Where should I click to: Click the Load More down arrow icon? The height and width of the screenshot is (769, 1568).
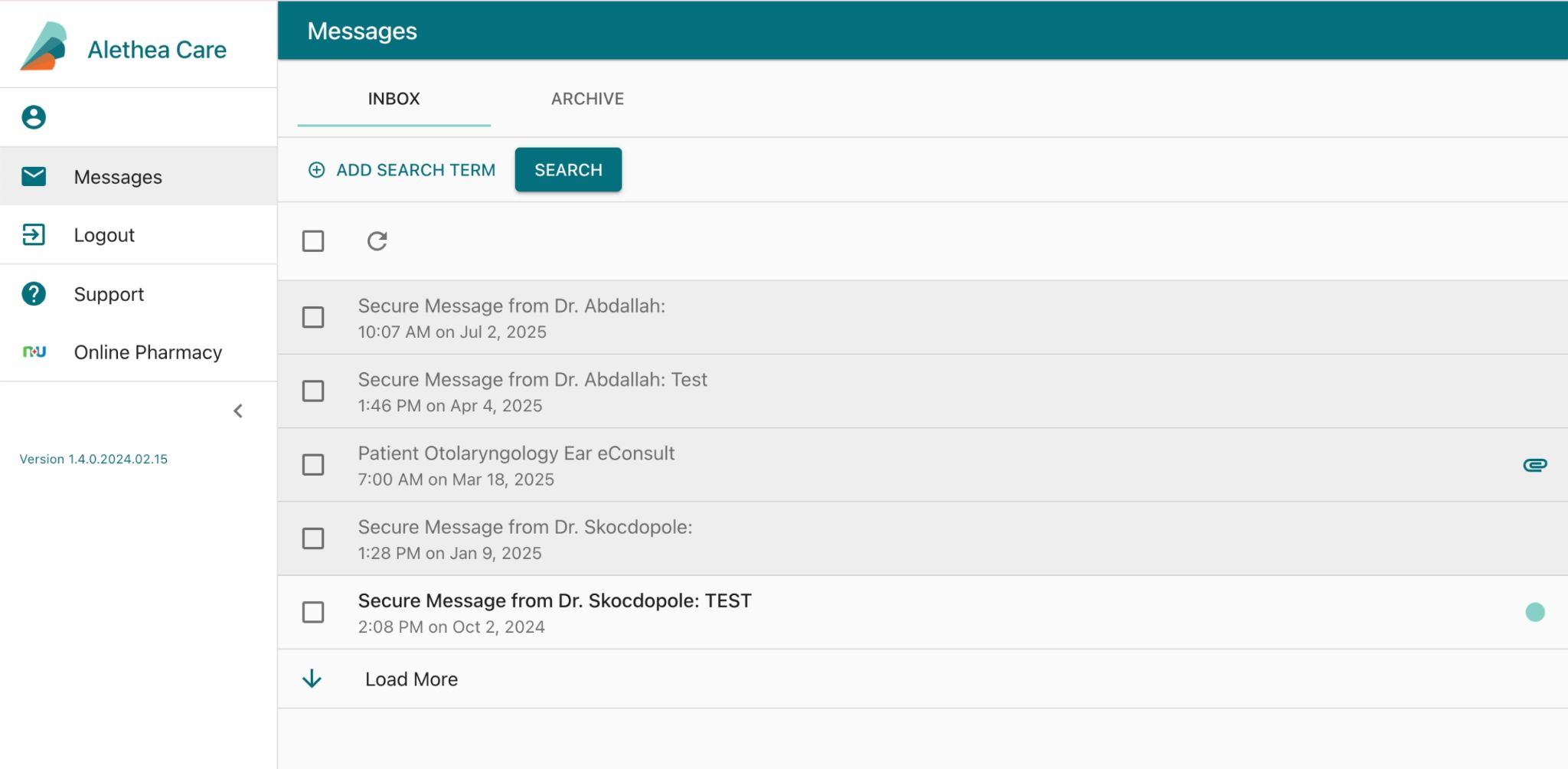[312, 679]
